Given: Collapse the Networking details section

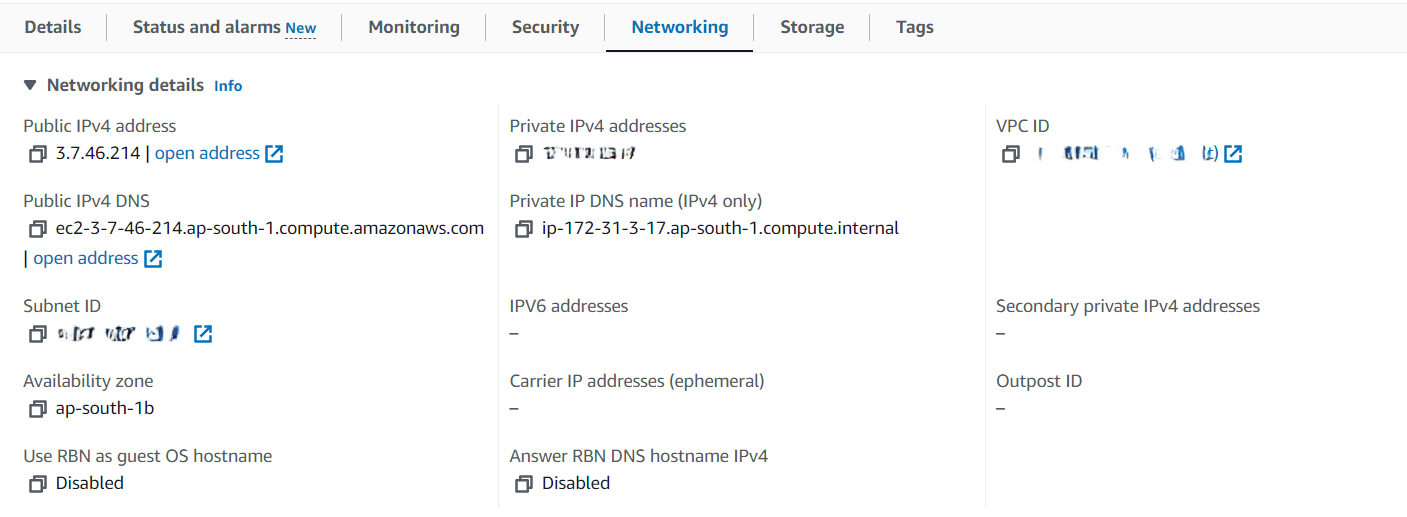Looking at the screenshot, I should pos(30,86).
